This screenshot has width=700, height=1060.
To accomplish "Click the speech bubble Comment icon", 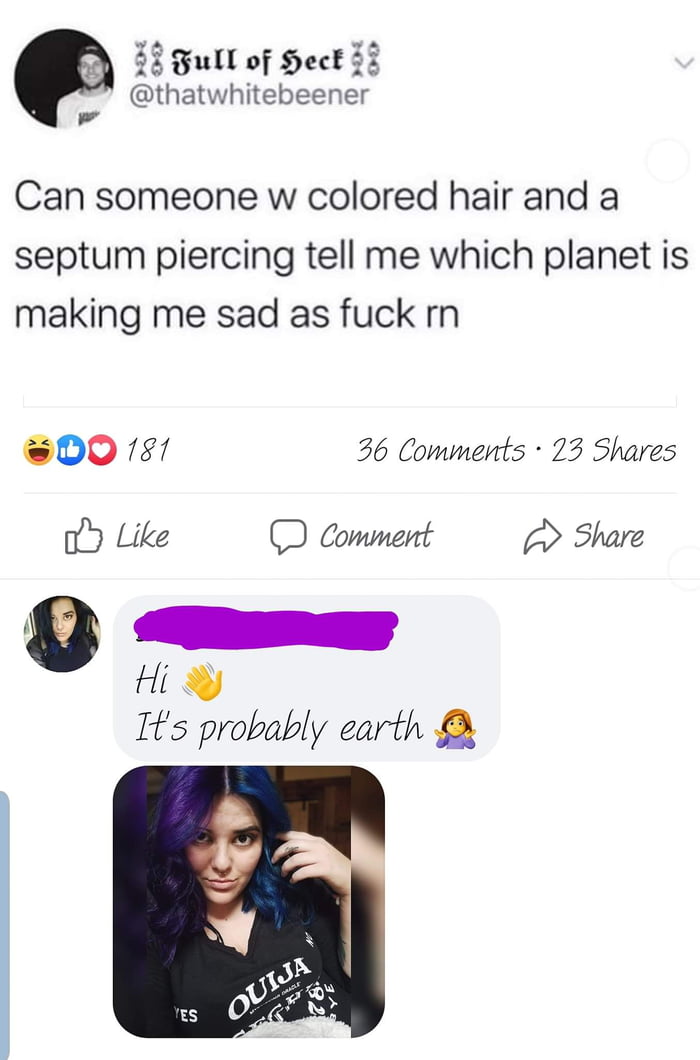I will [x=289, y=537].
